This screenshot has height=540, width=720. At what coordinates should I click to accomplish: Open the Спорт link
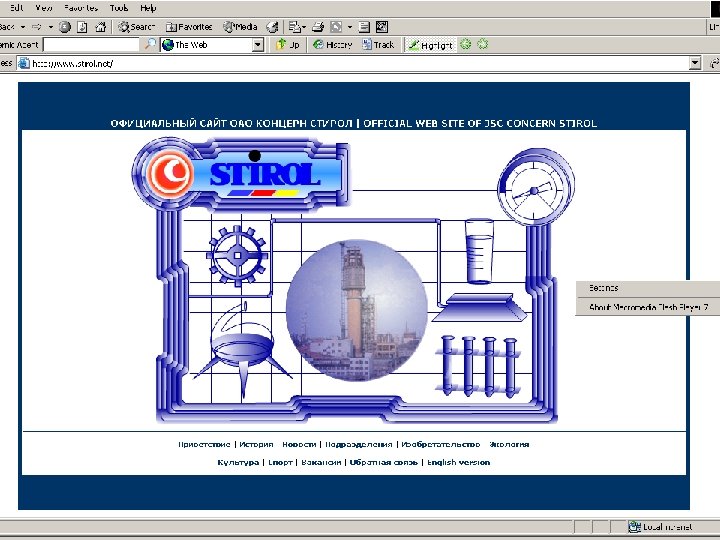click(x=280, y=462)
